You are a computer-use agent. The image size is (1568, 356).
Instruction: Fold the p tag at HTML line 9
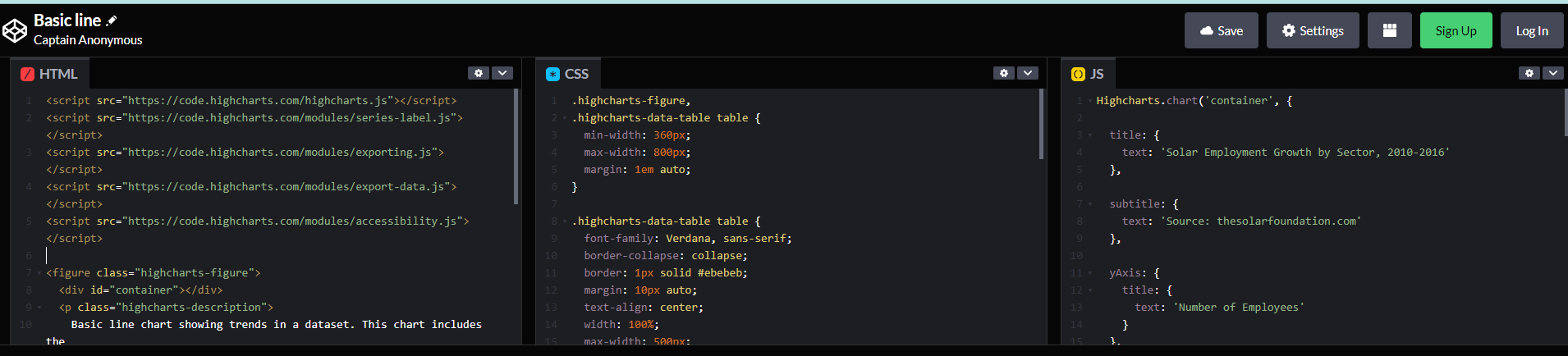tap(39, 308)
